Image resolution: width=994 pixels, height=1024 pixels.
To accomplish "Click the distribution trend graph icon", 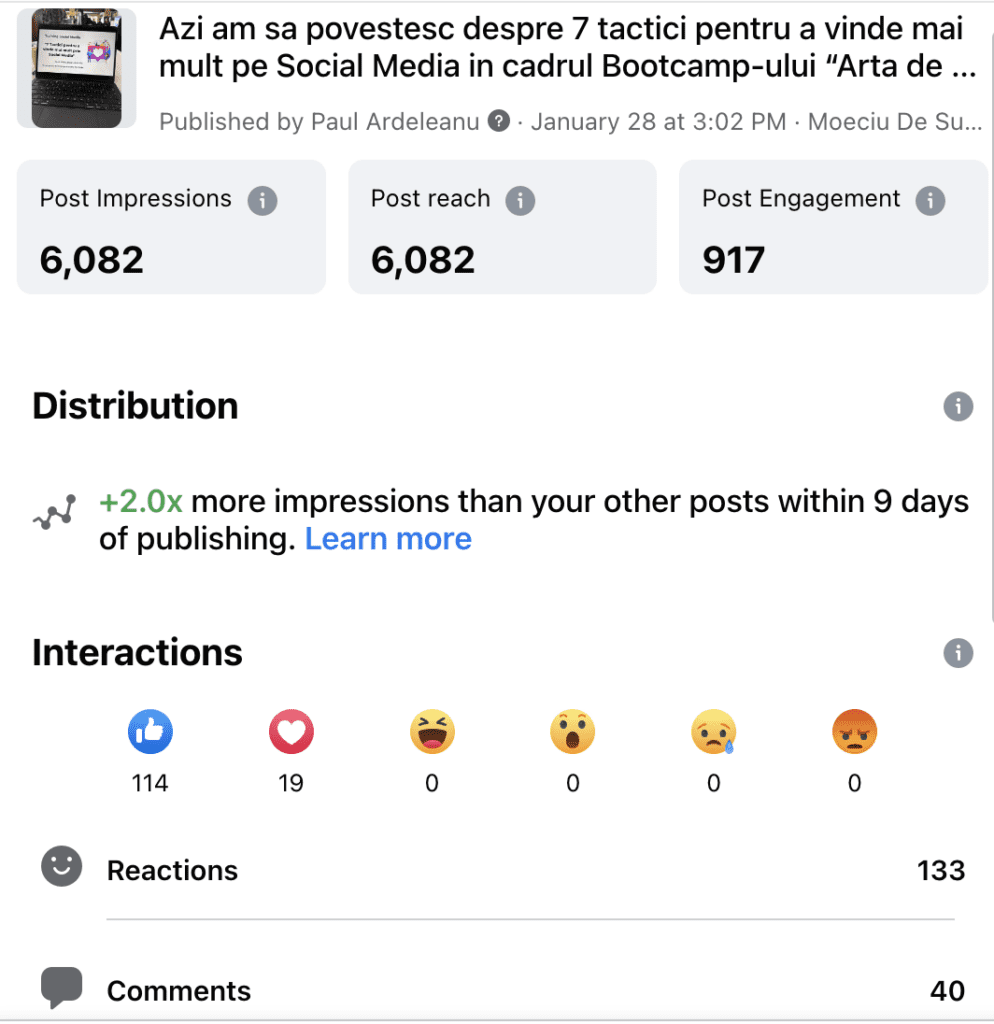I will coord(55,513).
